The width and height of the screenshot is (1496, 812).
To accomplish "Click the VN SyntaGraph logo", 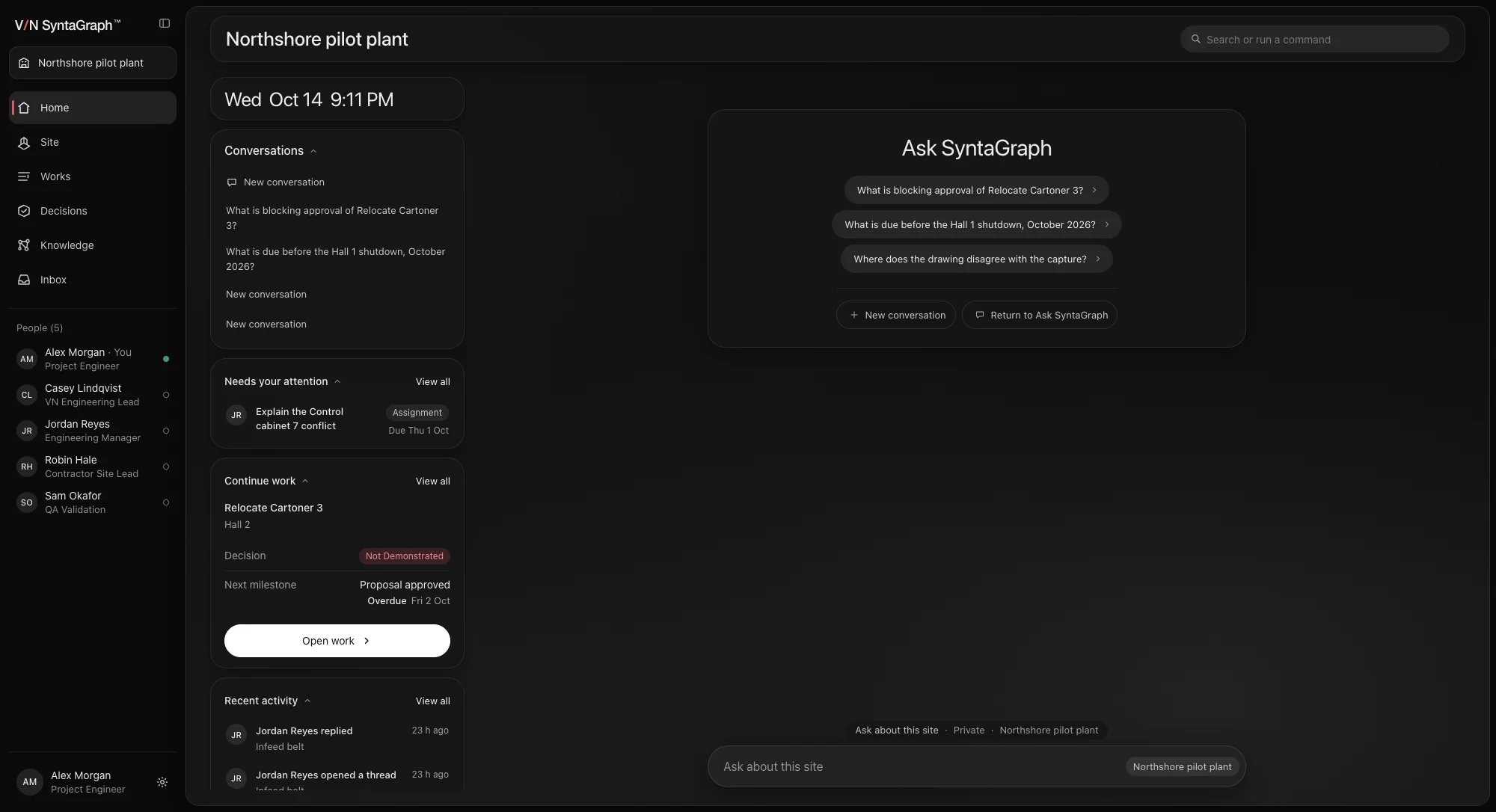I will tap(67, 25).
